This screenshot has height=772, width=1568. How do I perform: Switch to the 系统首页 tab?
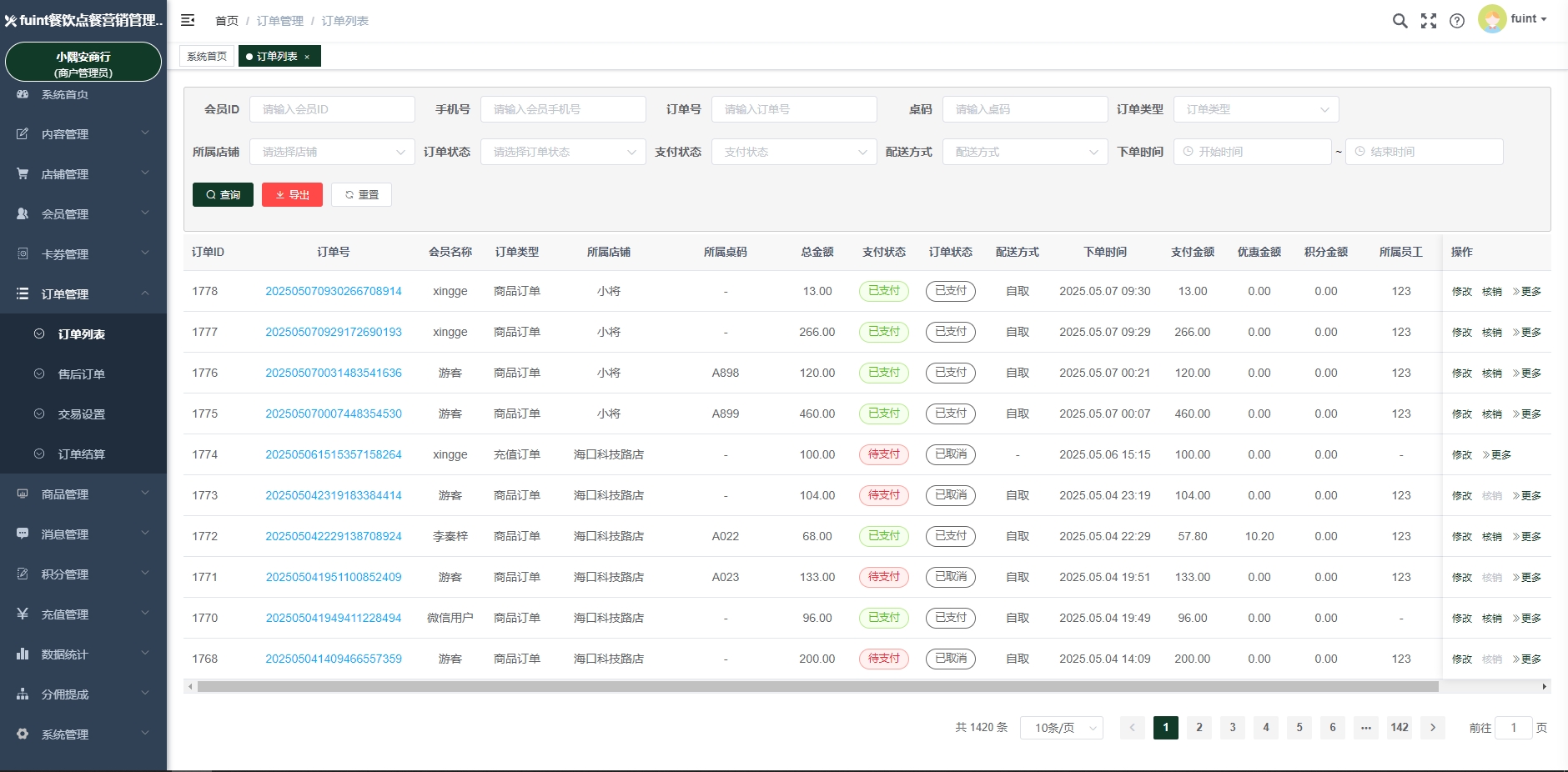point(207,57)
